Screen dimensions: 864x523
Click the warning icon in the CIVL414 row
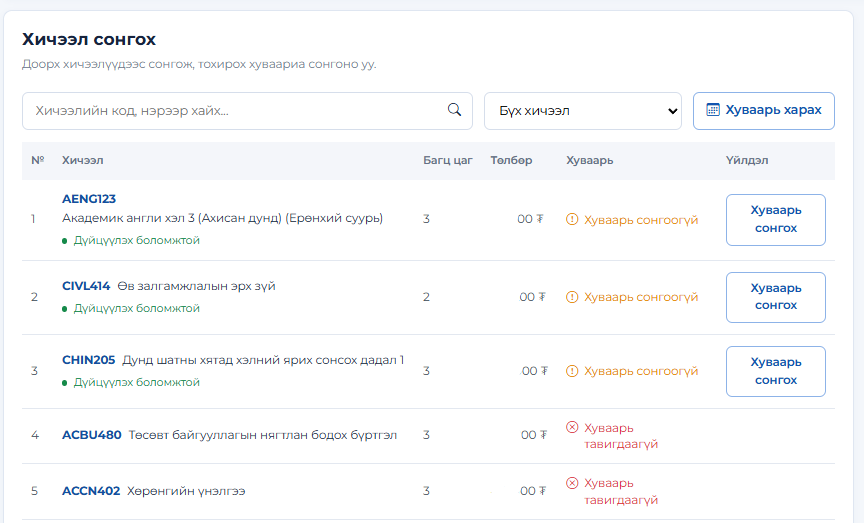(572, 297)
